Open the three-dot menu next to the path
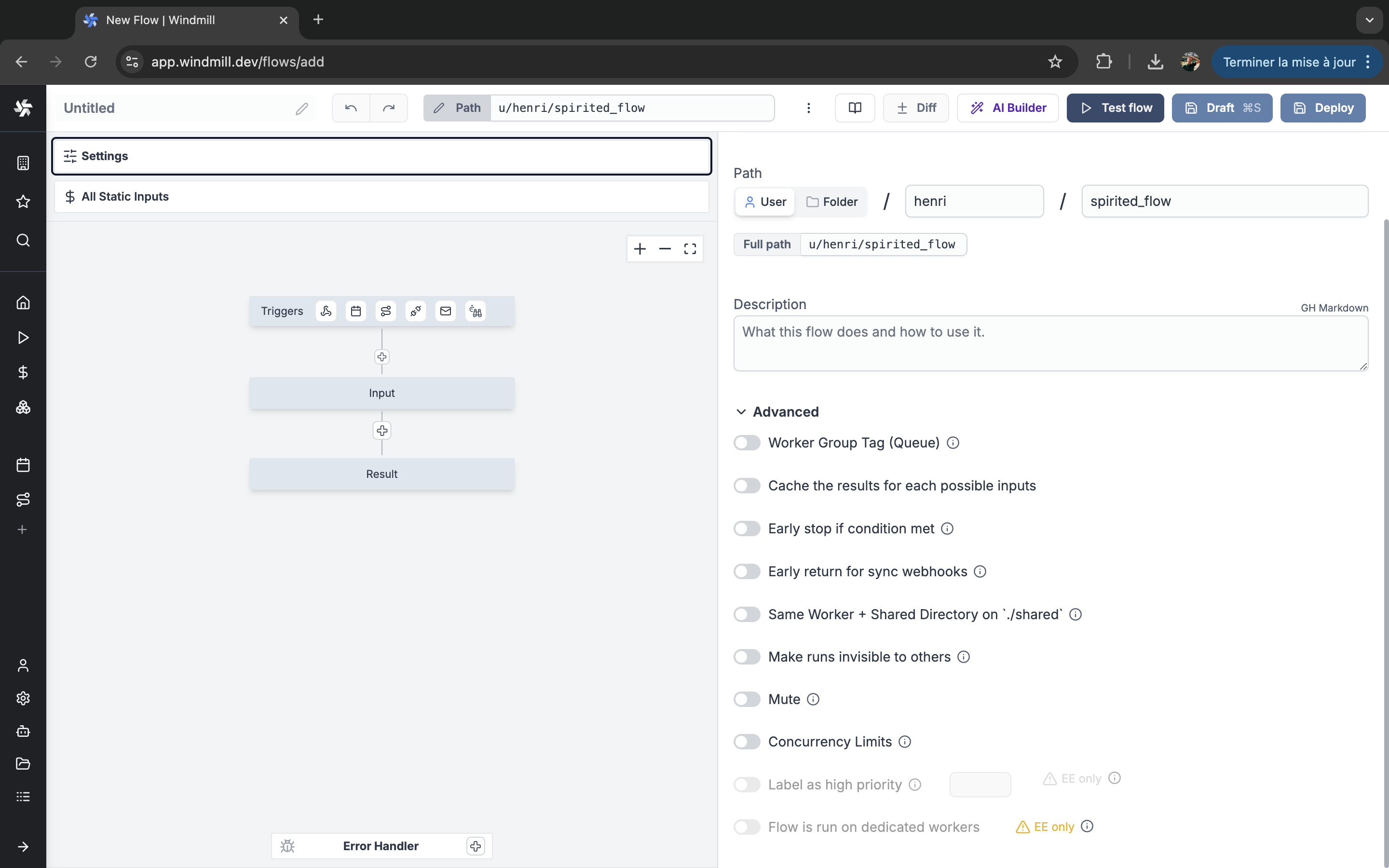The height and width of the screenshot is (868, 1389). 808,108
